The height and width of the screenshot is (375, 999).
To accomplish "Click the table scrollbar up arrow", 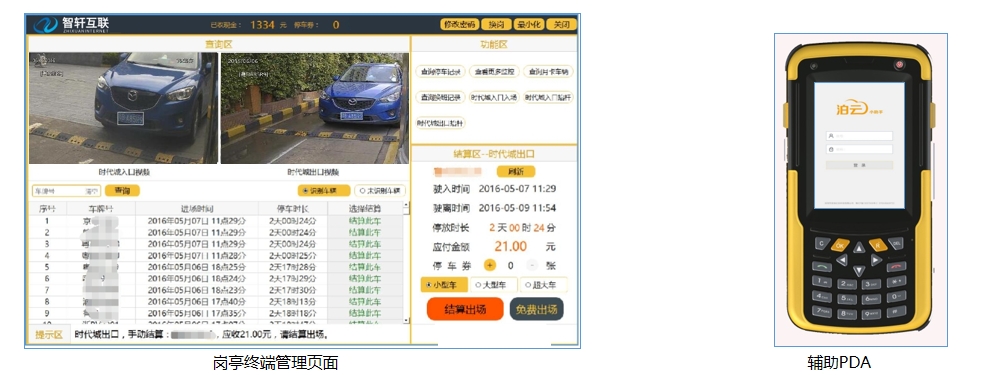I will coord(406,207).
